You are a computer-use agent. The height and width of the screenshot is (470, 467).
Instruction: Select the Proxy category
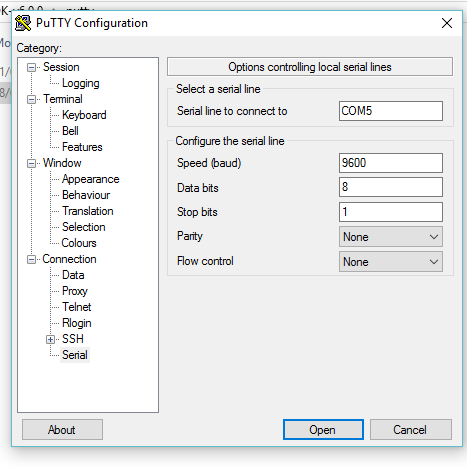75,291
